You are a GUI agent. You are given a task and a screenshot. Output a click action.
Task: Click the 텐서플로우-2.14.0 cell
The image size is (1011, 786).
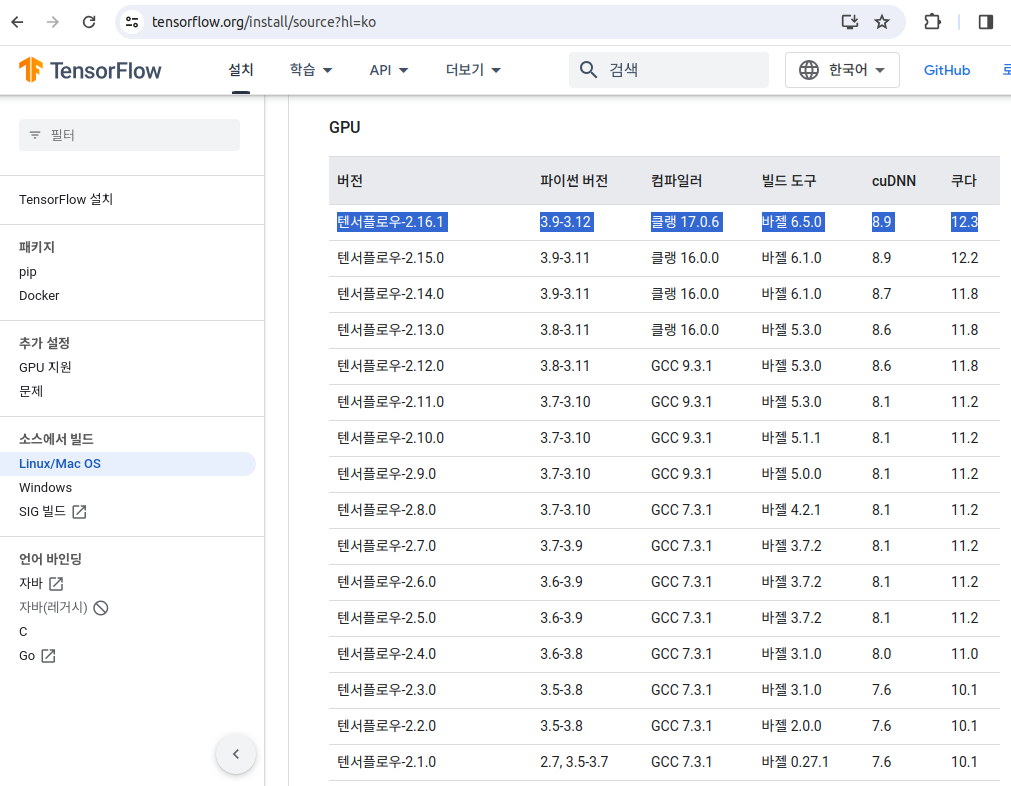coord(391,294)
